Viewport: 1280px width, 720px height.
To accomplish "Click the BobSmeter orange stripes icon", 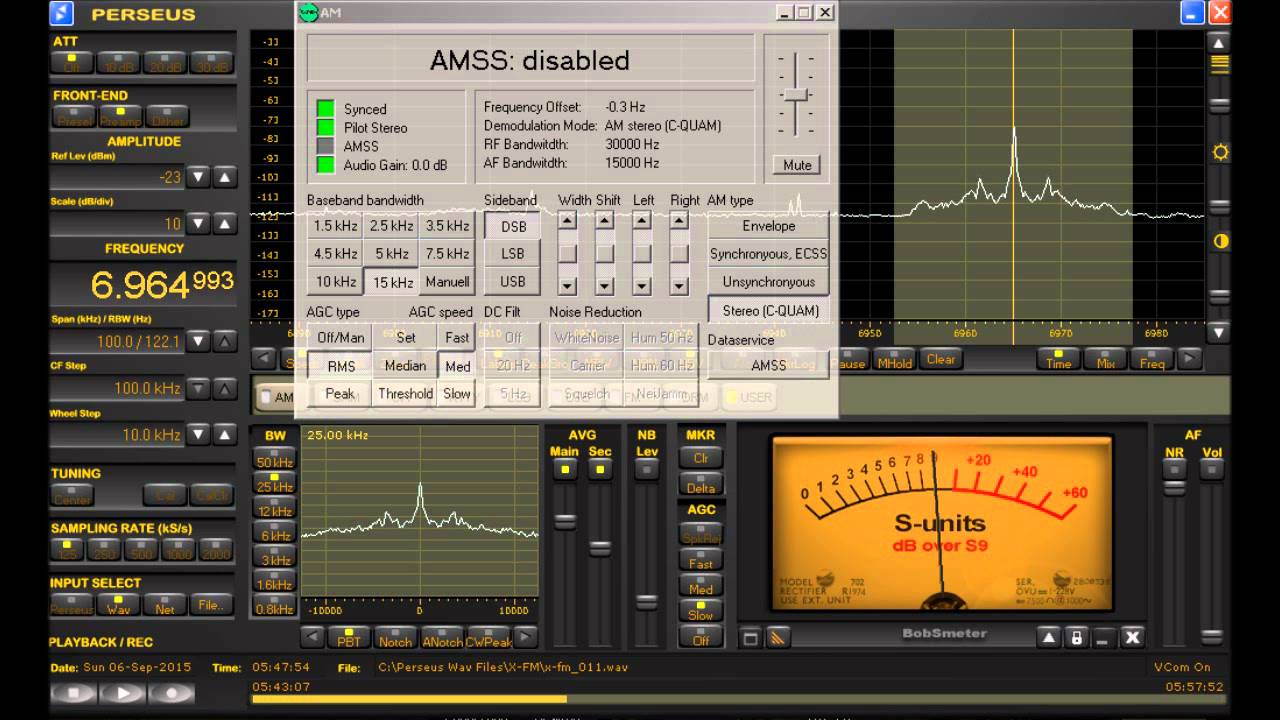I will [x=777, y=638].
